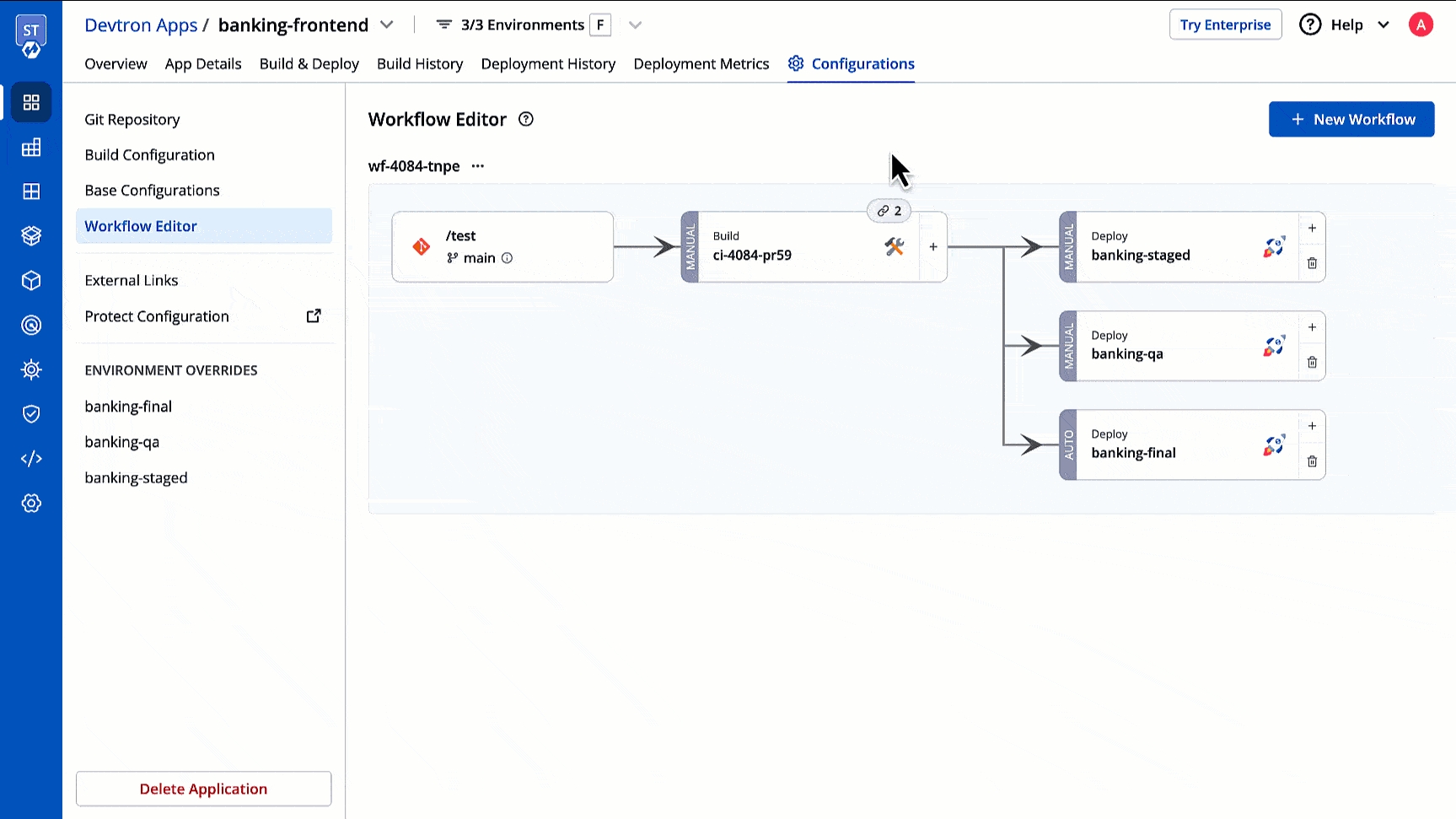Click the linked pipelines badge showing 2

[x=889, y=211]
